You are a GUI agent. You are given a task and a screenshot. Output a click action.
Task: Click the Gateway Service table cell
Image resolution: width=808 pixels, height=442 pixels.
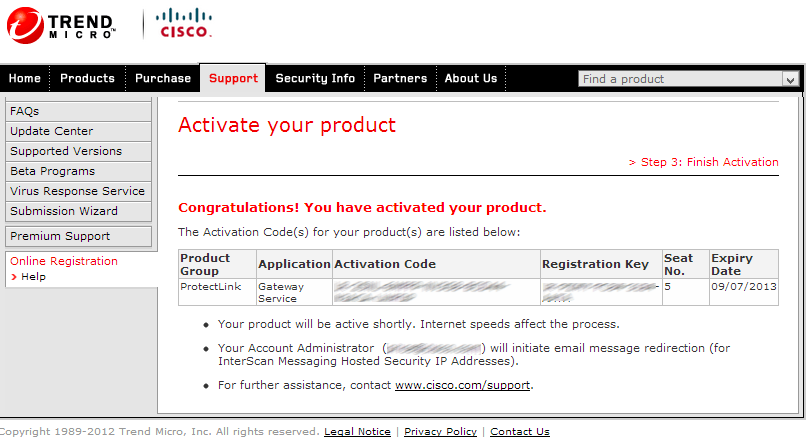point(294,292)
